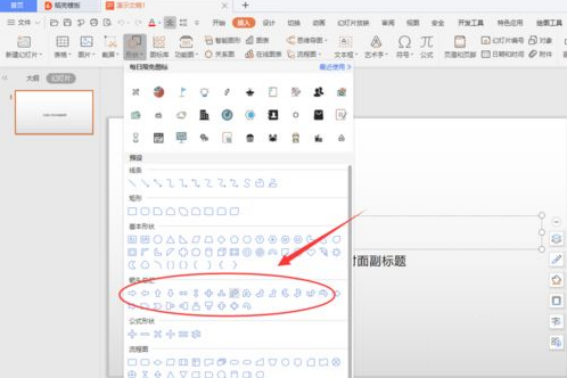567x378 pixels.
Task: Switch the left panel to Slides (幻灯片) view
Action: tap(61, 78)
